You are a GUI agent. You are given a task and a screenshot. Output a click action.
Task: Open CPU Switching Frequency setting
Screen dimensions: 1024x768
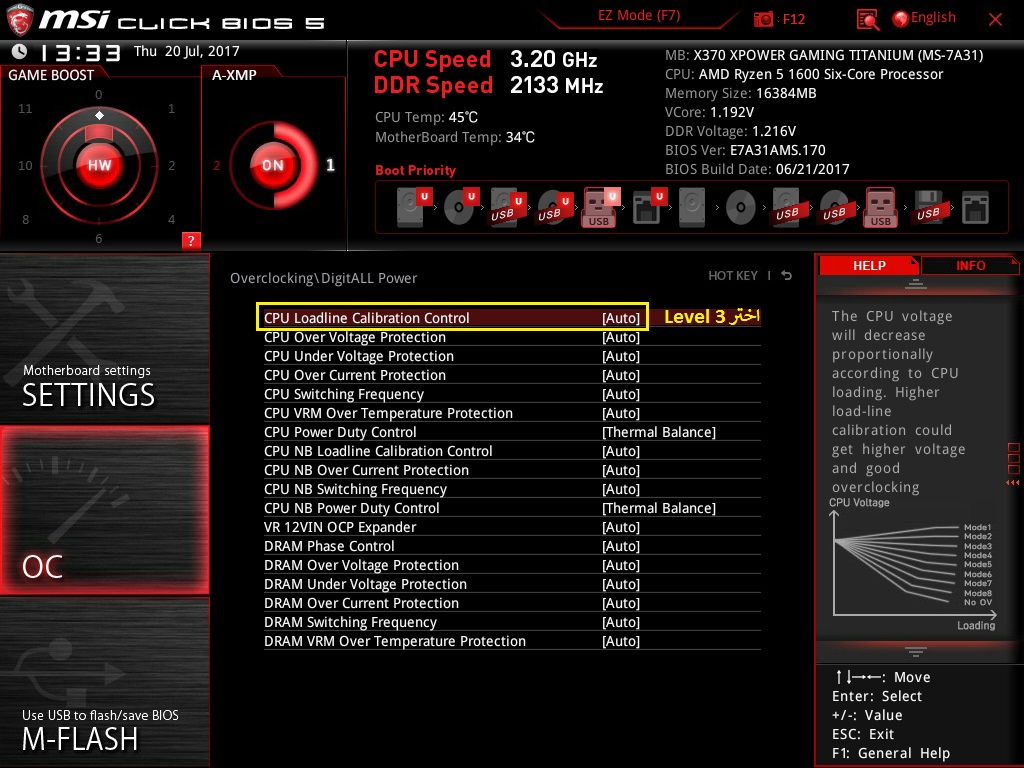click(512, 394)
